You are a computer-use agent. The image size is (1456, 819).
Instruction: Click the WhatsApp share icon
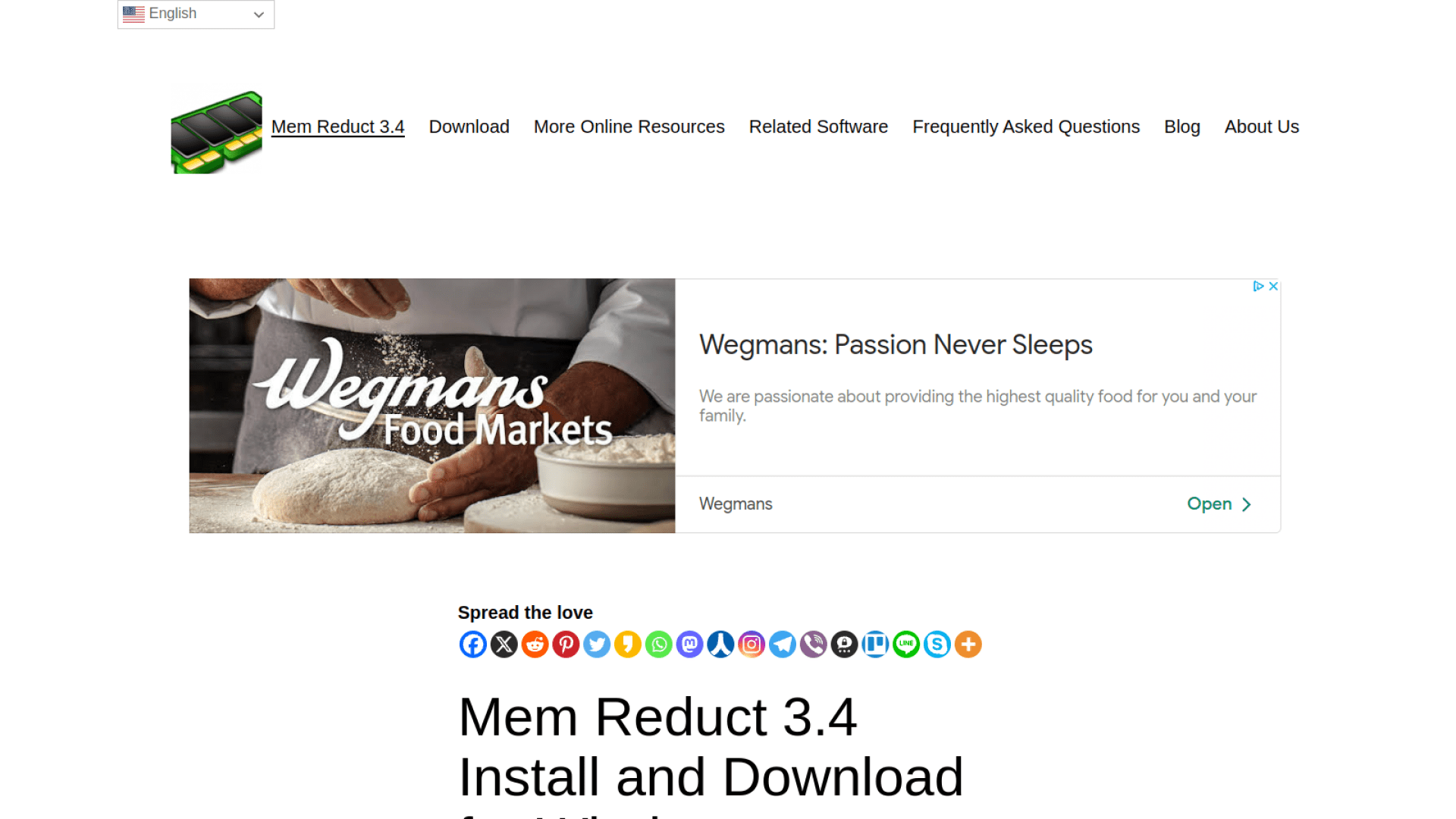coord(658,644)
